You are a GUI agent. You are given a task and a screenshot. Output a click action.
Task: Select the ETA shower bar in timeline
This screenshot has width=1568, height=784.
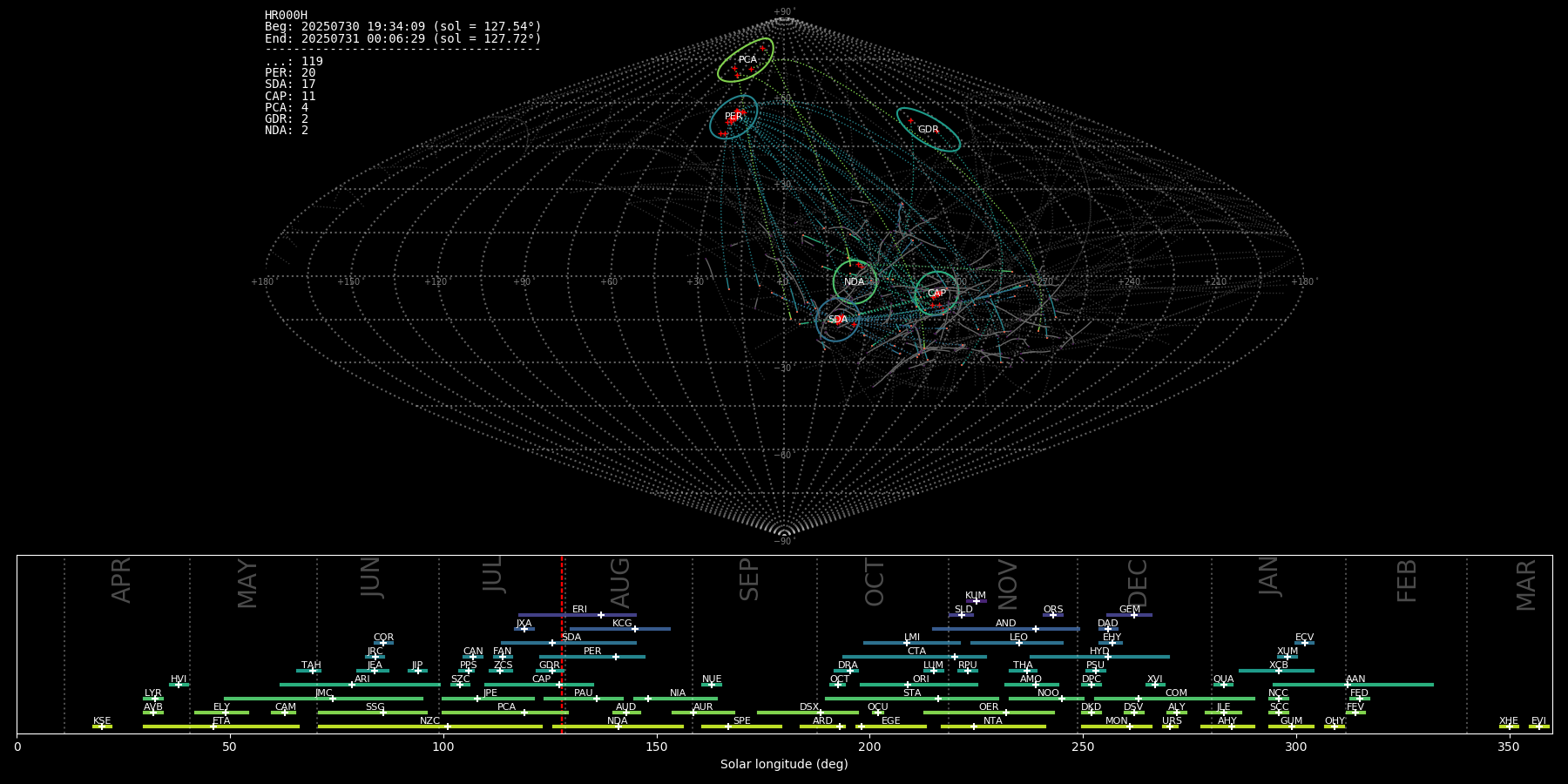(221, 727)
